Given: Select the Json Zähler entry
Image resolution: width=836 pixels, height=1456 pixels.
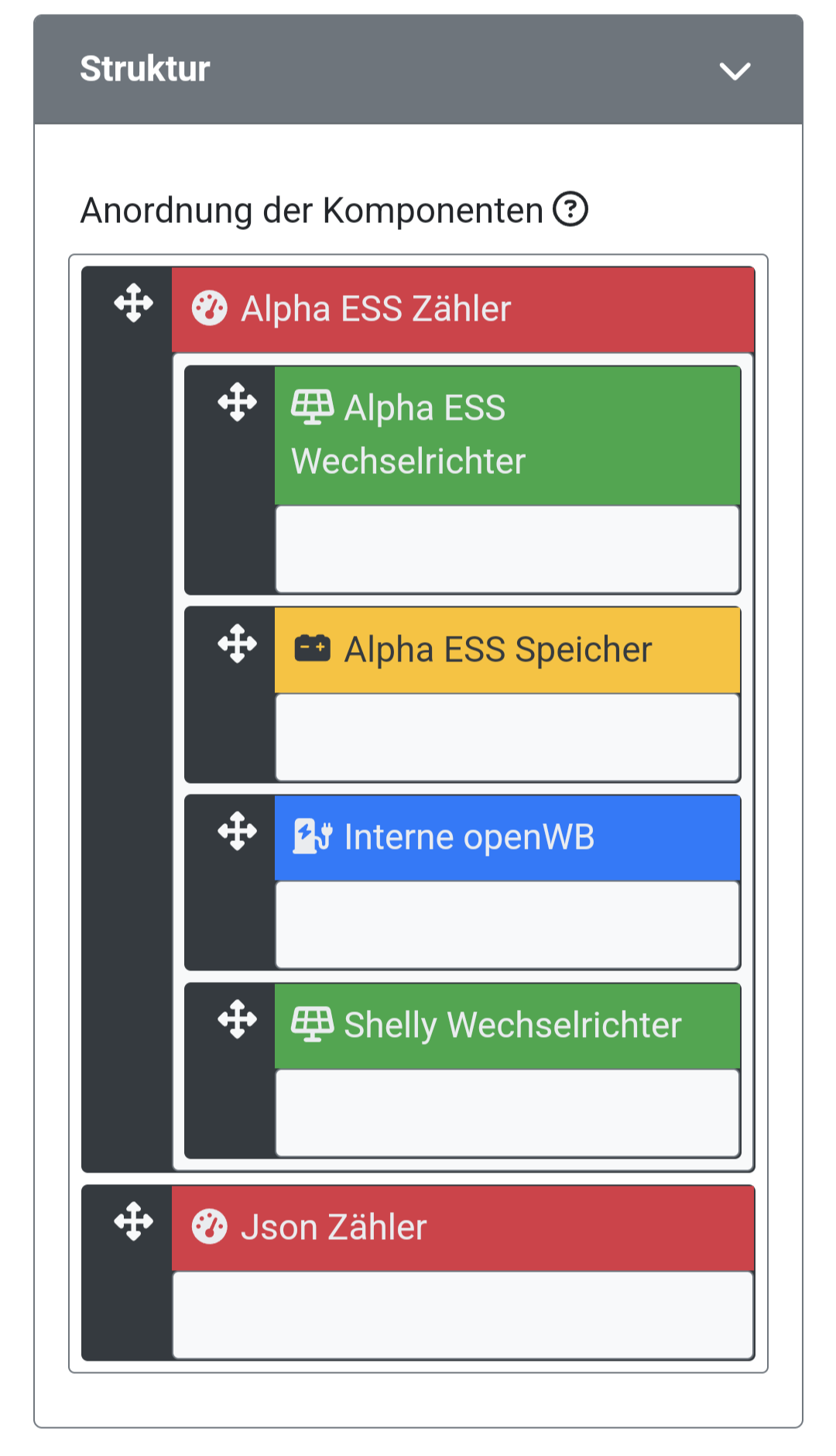Looking at the screenshot, I should [x=334, y=1228].
